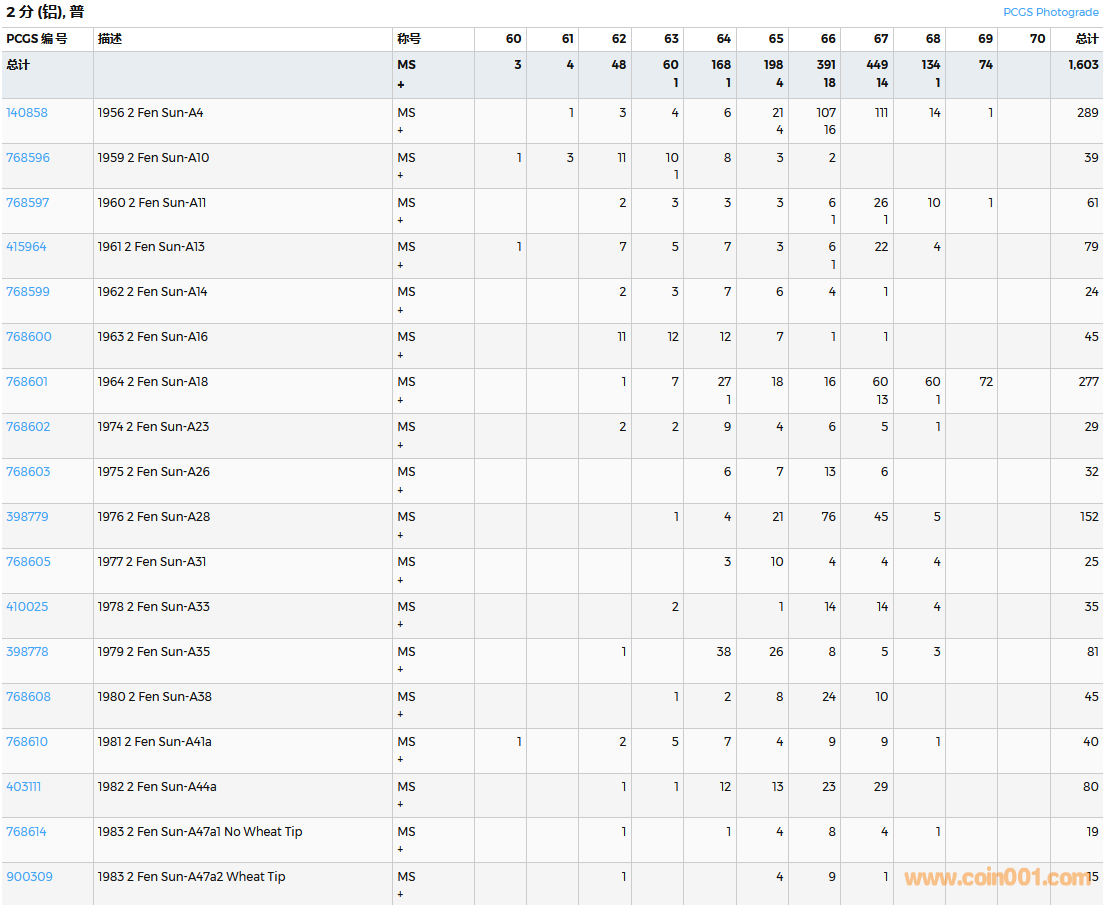This screenshot has width=1104, height=905.
Task: Open PCGS number 410025 link
Action: click(x=27, y=607)
